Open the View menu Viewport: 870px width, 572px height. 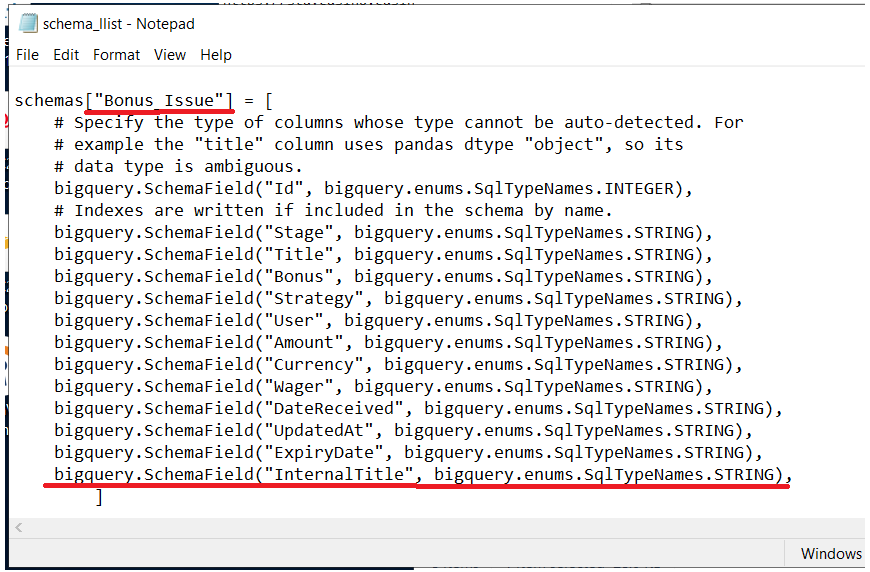pos(170,55)
